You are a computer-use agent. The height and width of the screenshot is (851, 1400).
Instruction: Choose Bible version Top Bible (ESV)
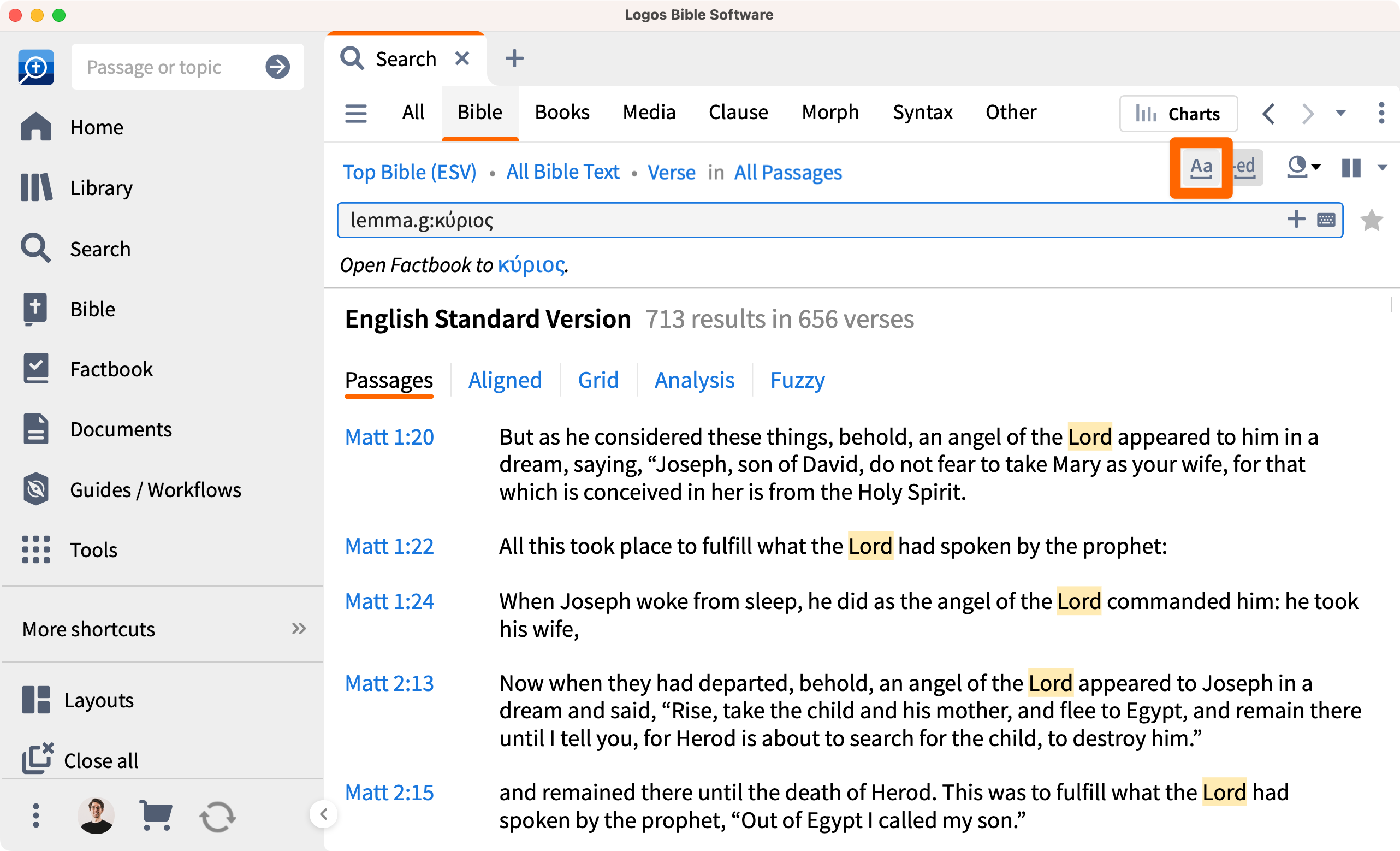tap(410, 172)
